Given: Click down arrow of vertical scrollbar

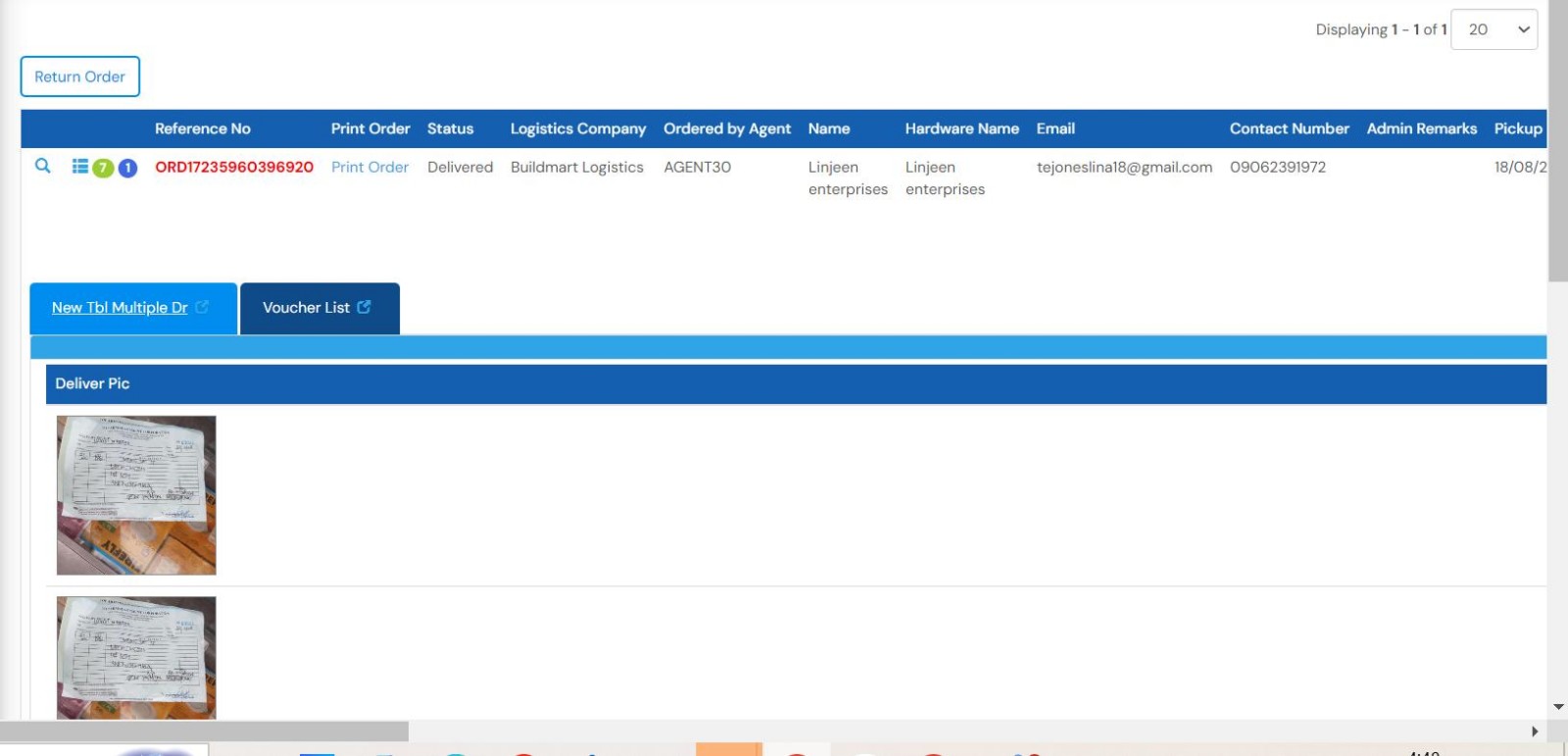Looking at the screenshot, I should point(1558,707).
